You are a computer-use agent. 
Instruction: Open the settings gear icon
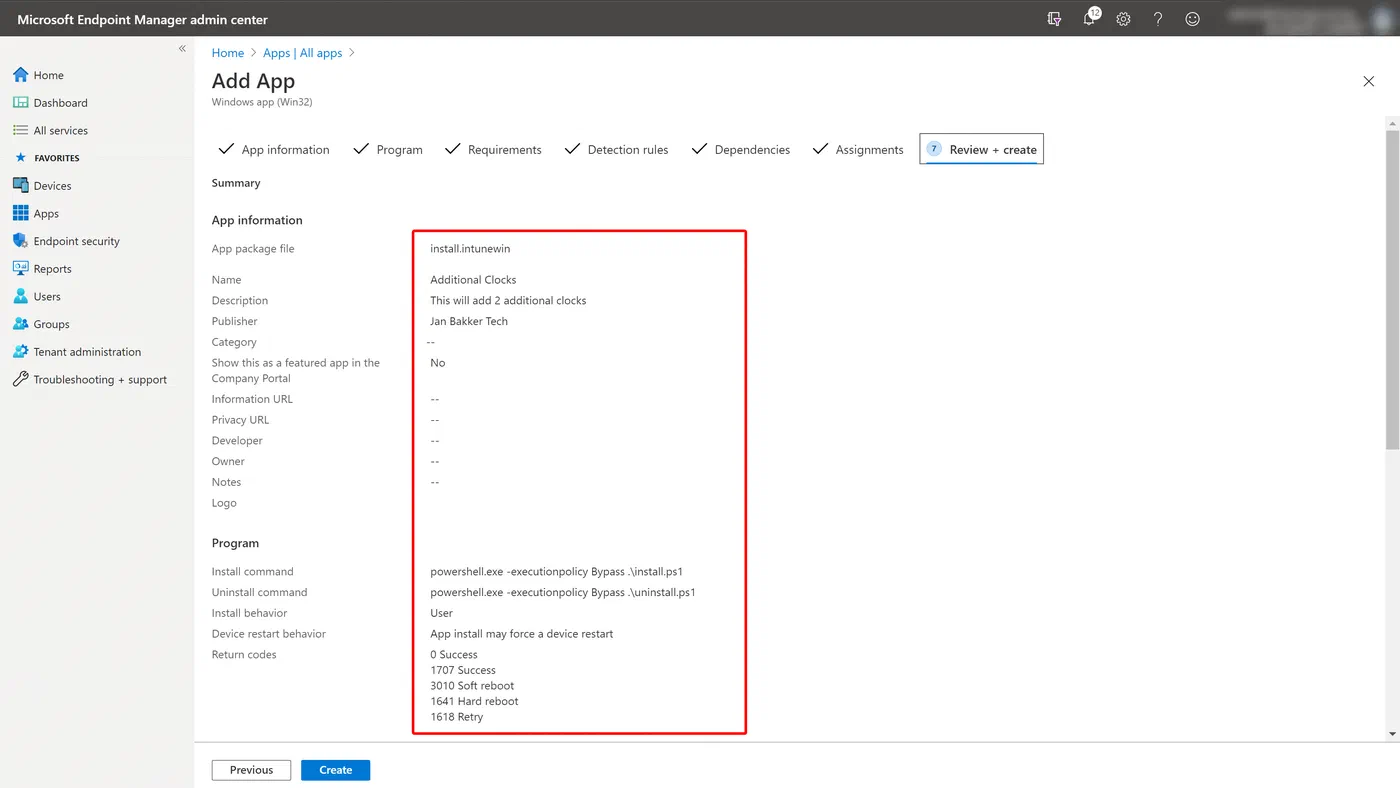tap(1123, 19)
